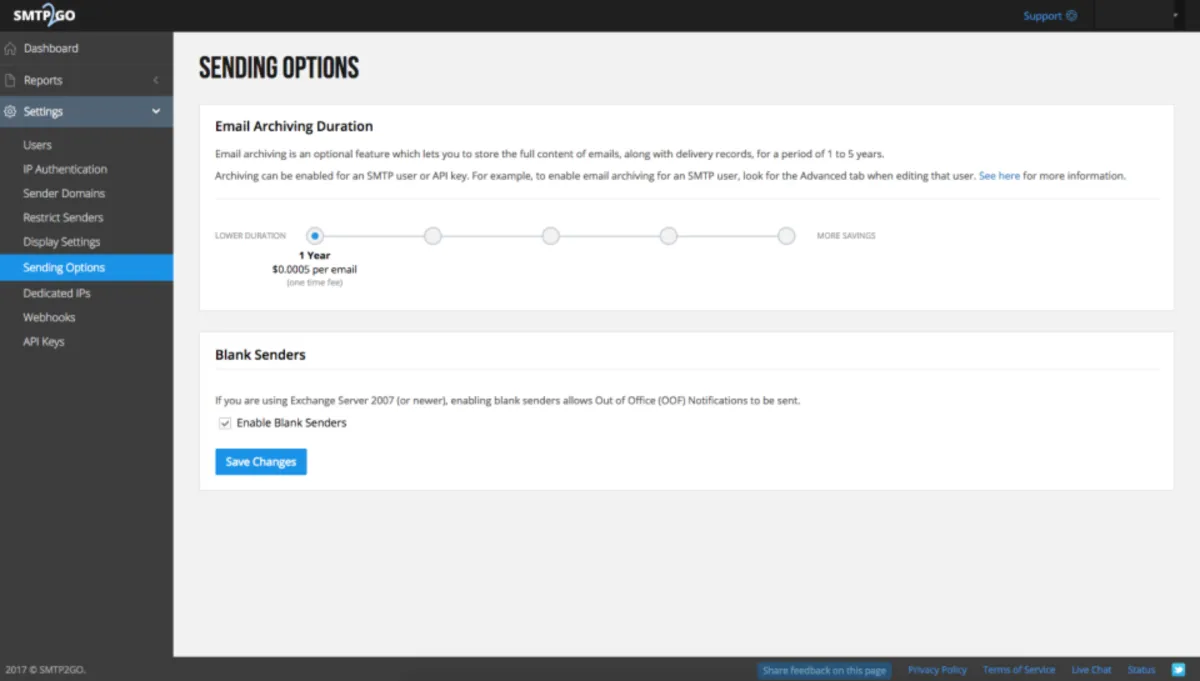The image size is (1200, 681).
Task: Select the middle archiving duration stop
Action: point(551,236)
